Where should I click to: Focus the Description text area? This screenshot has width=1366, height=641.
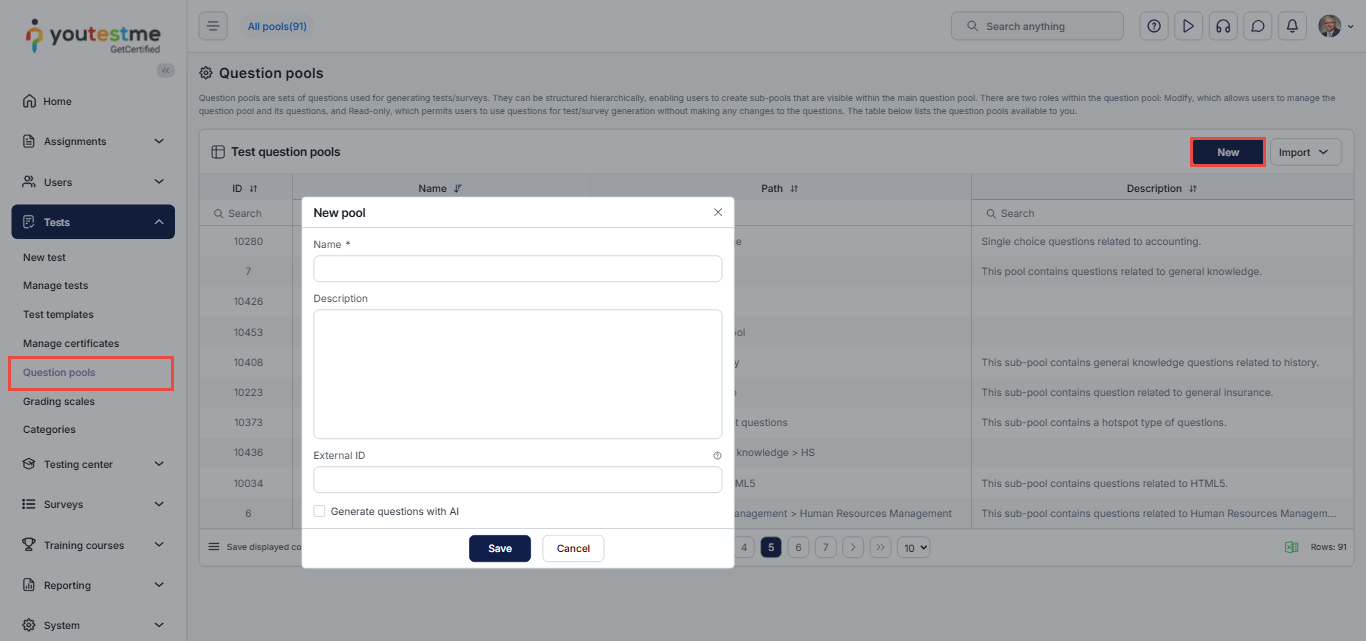click(x=518, y=374)
